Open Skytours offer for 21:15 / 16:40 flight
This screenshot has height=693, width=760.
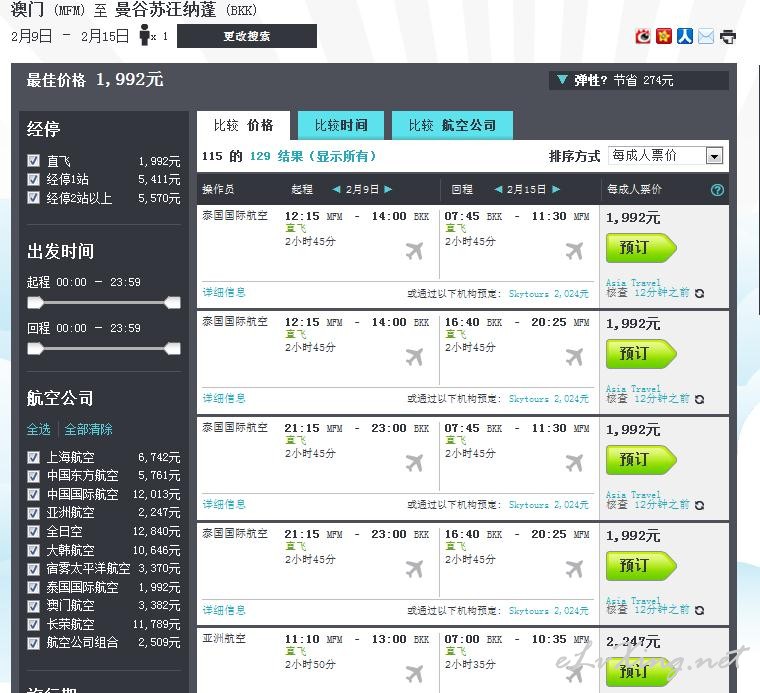(549, 611)
